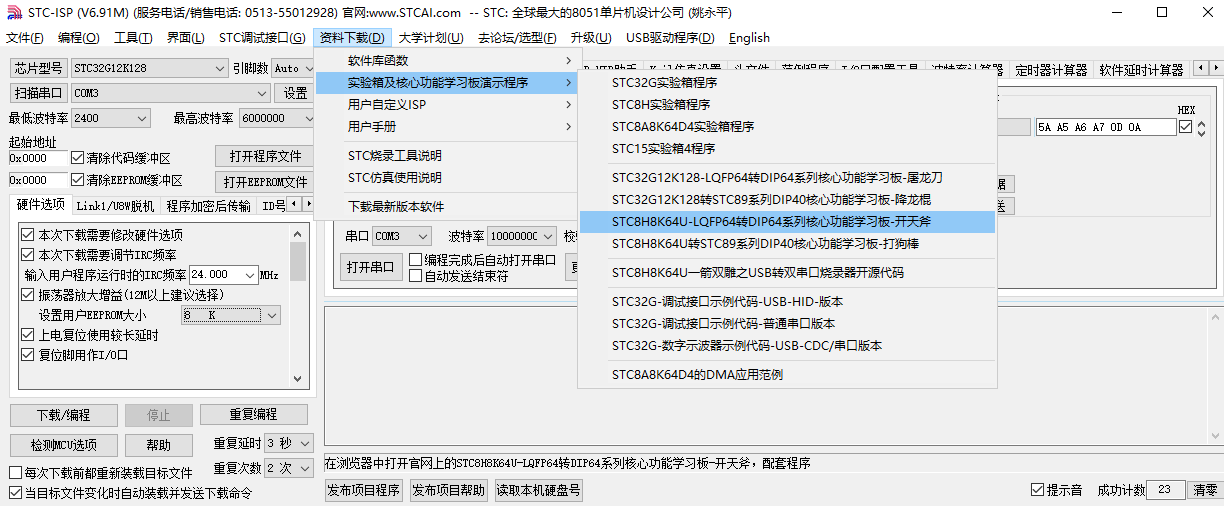Open the English menu
Image resolution: width=1224 pixels, height=506 pixels.
pyautogui.click(x=749, y=38)
